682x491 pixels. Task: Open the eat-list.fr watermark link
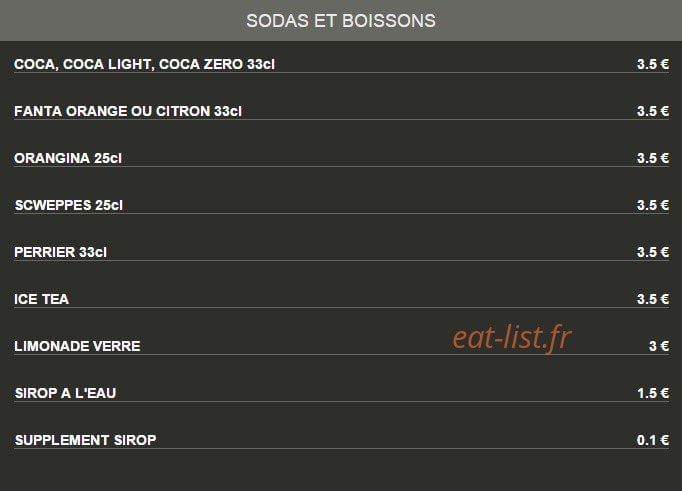512,338
